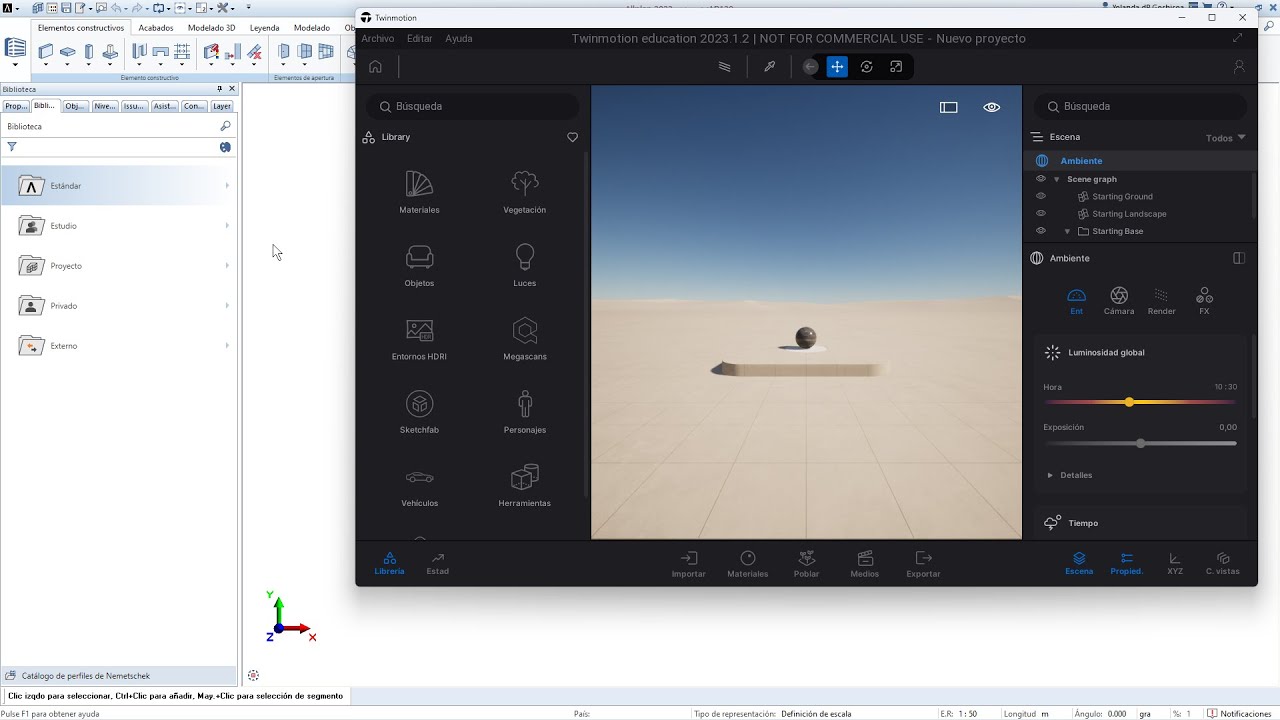Screen dimensions: 1280x720
Task: Toggle the viewport aspect frame button
Action: pyautogui.click(x=949, y=107)
